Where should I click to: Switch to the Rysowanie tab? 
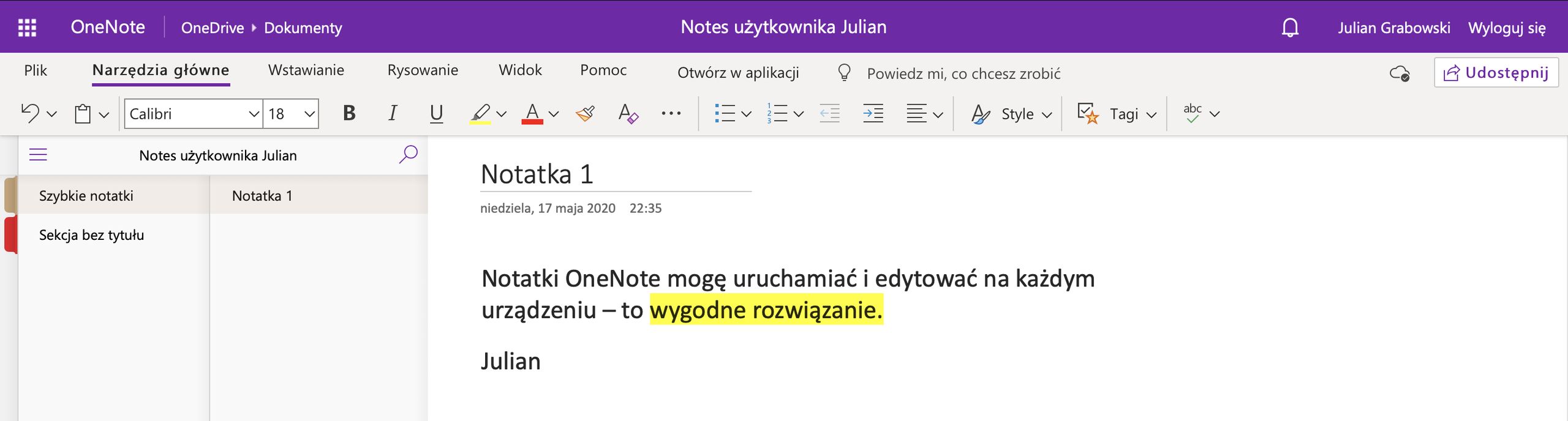click(423, 70)
